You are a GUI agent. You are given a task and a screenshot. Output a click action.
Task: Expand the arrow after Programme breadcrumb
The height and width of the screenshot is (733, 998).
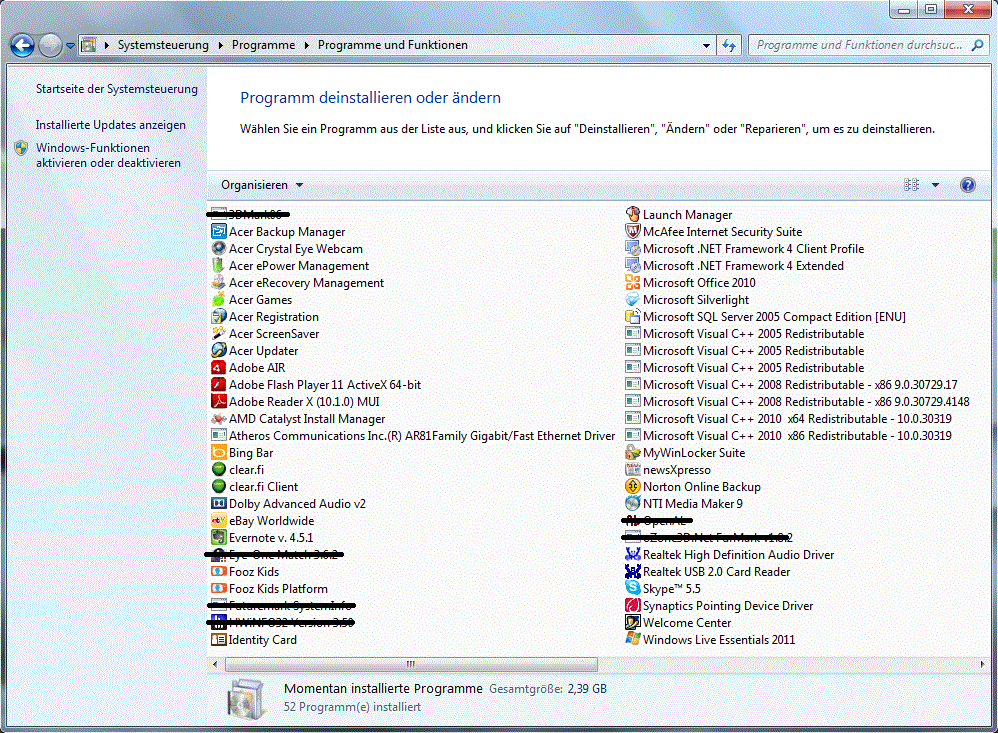tap(306, 45)
